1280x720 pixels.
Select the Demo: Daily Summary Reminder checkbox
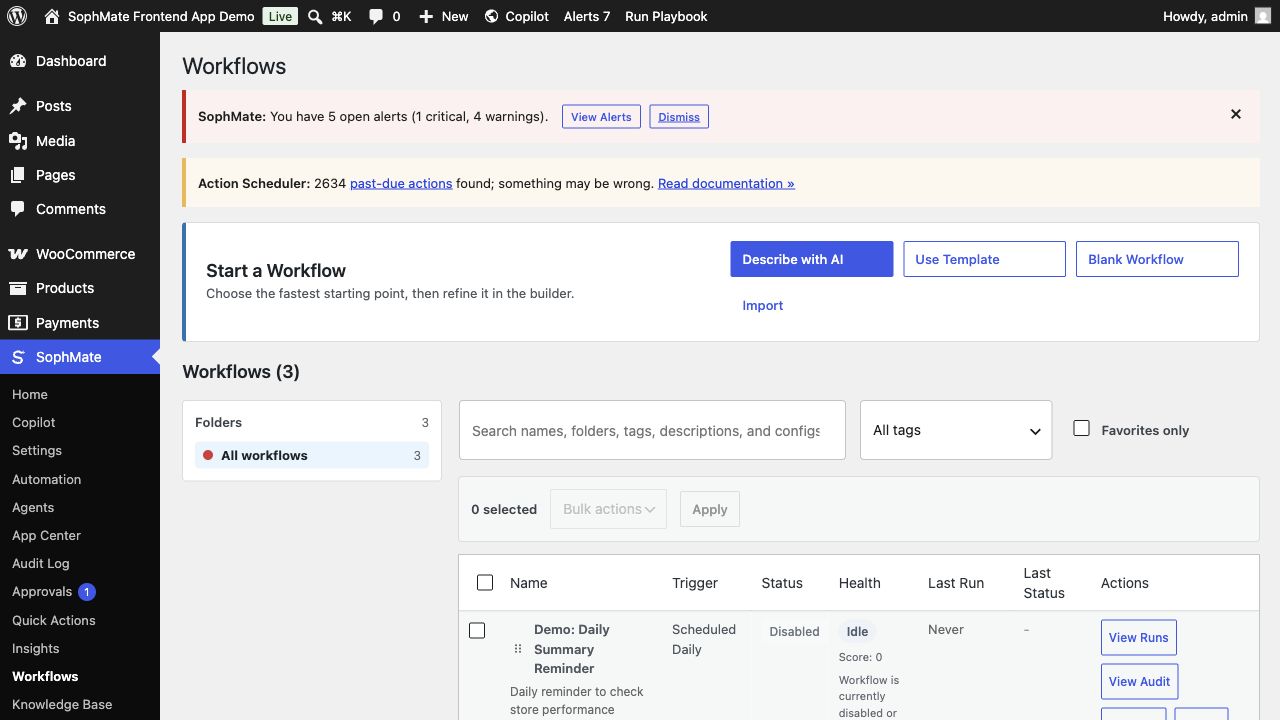click(x=477, y=630)
